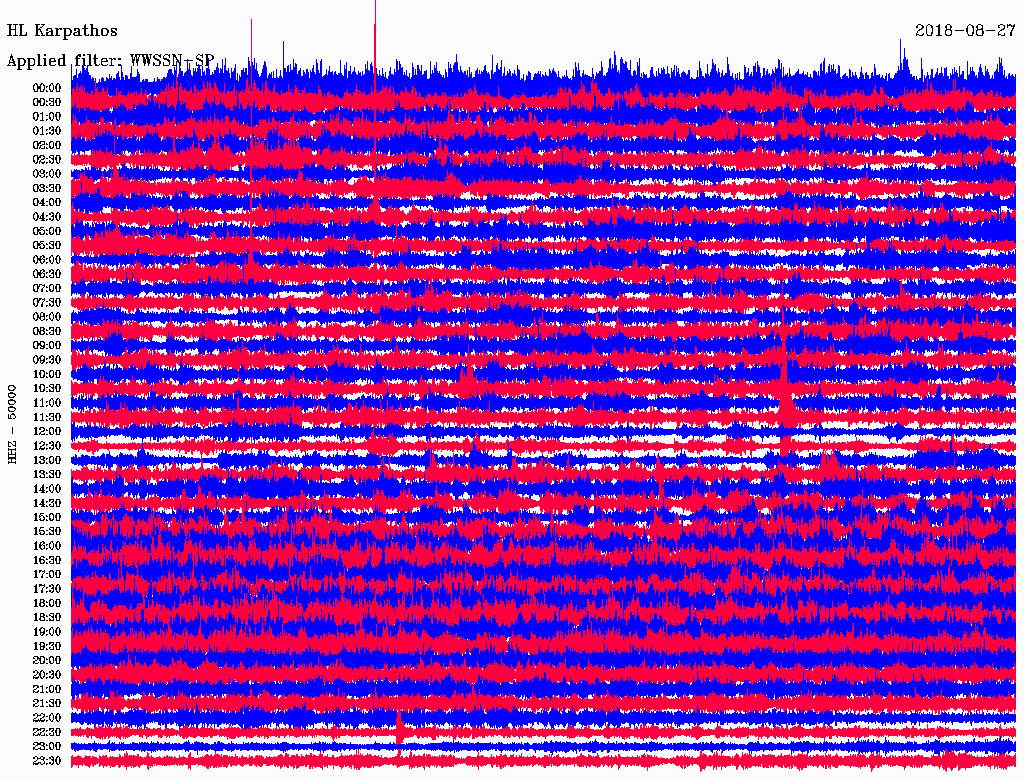Click the 20:00 time label

click(x=47, y=660)
